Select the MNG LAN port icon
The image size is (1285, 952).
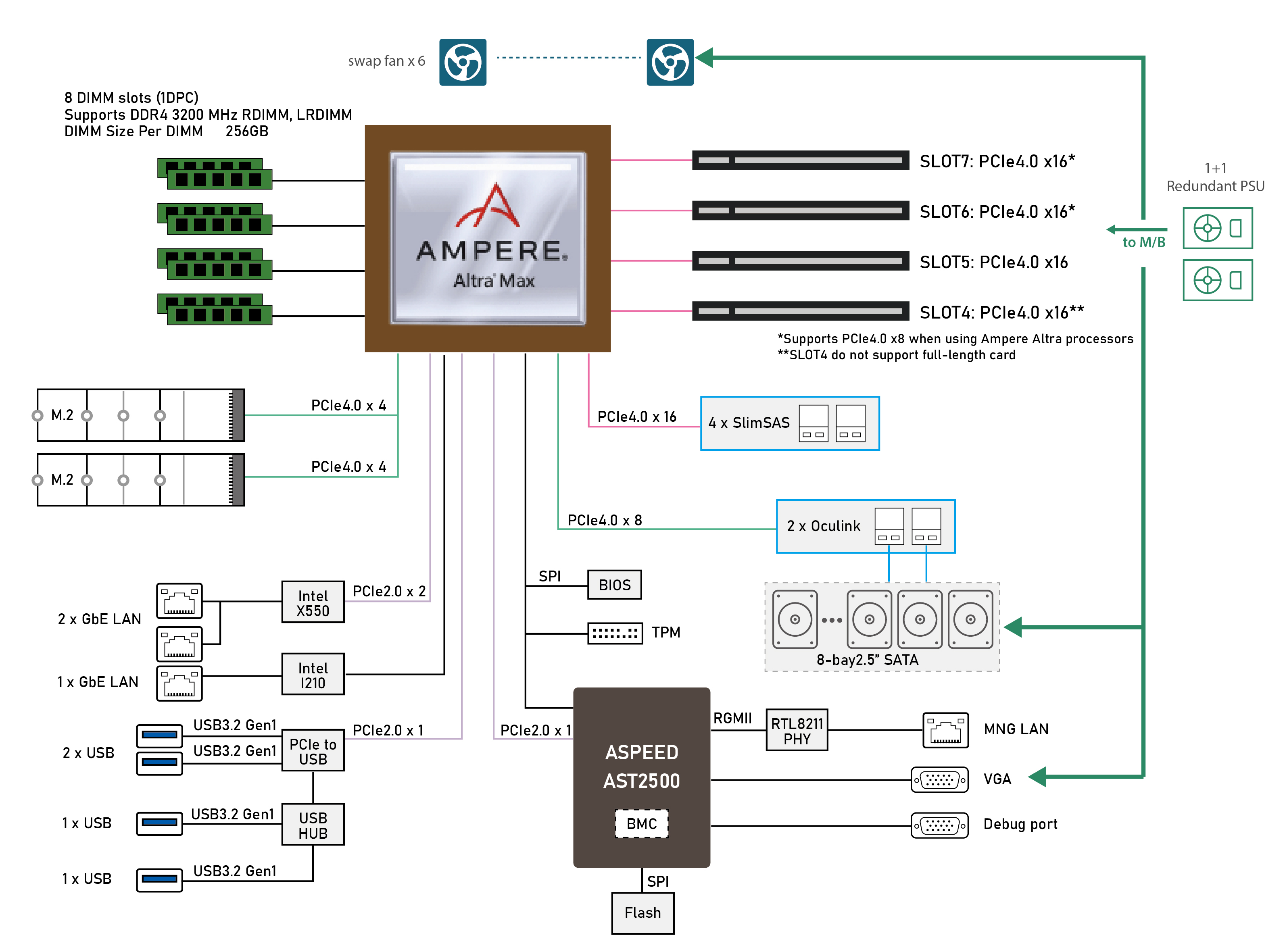[945, 730]
